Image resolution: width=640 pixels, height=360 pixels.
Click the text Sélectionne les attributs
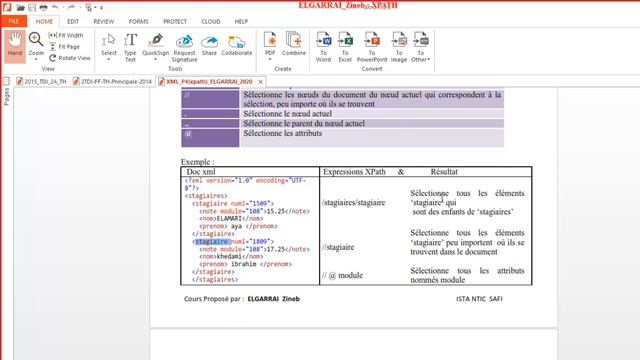282,133
